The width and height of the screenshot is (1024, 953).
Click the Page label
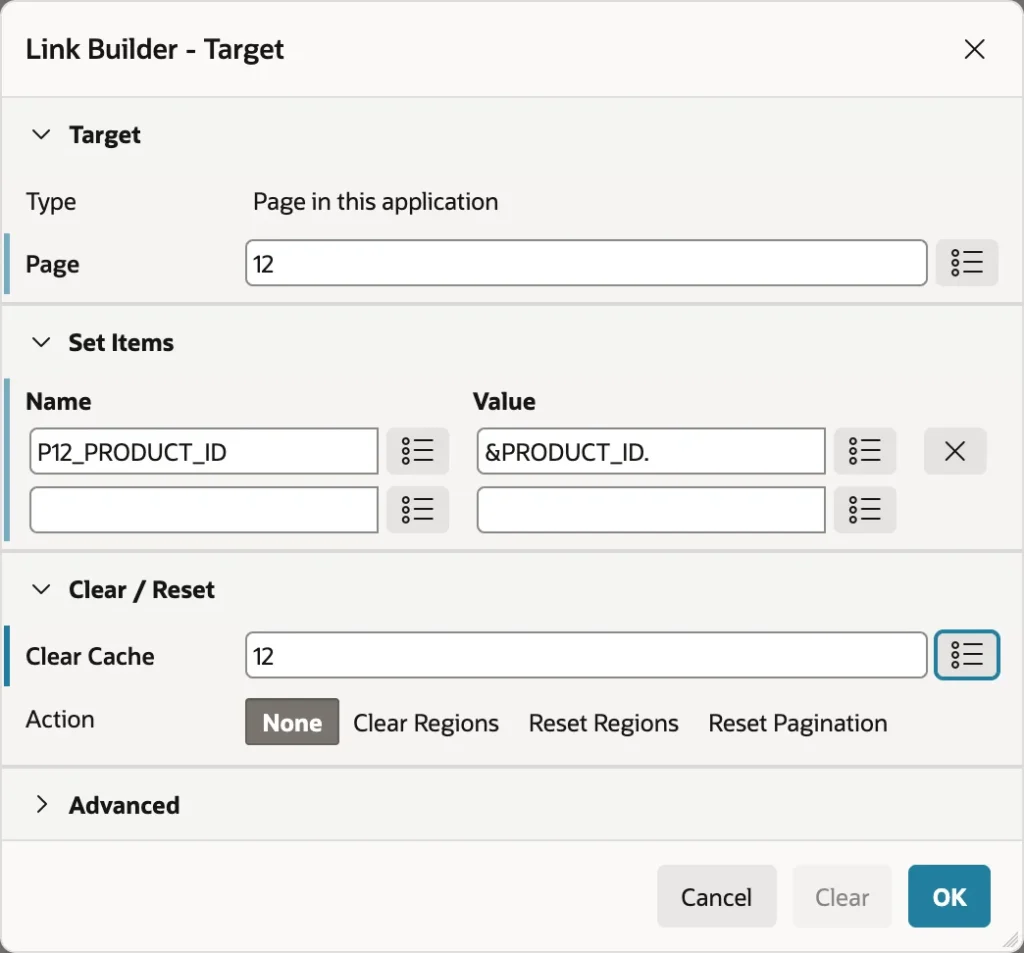[52, 264]
